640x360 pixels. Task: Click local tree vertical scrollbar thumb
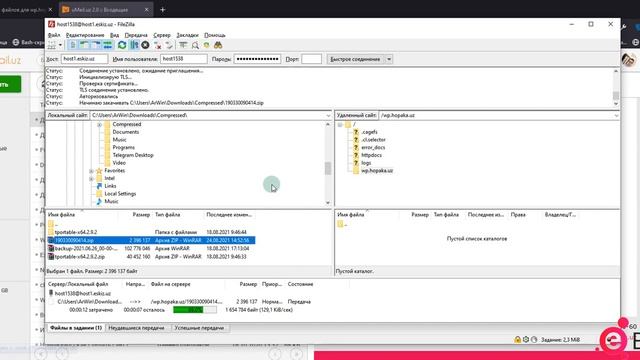point(328,168)
